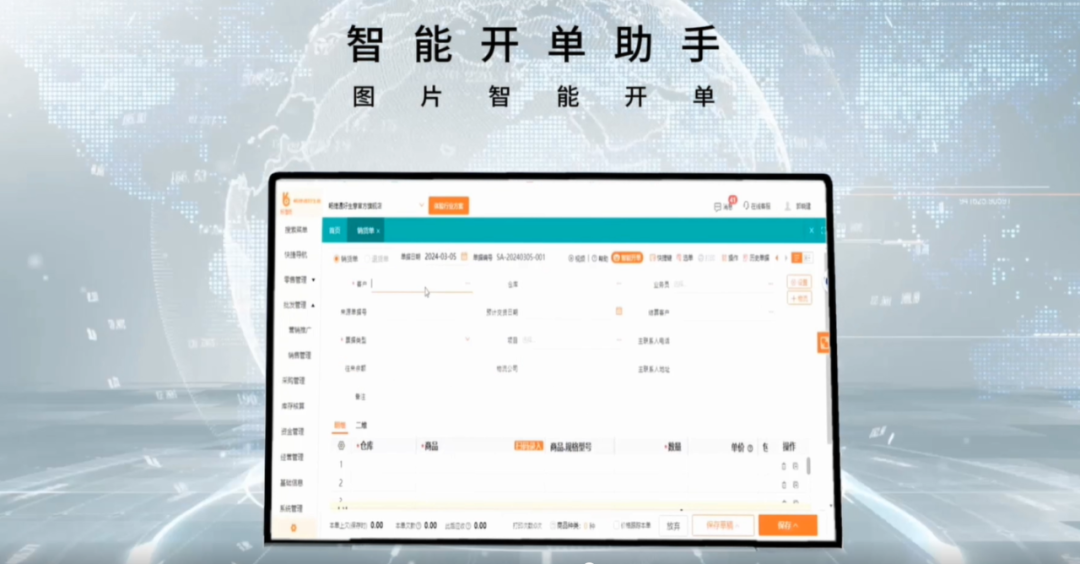This screenshot has width=1080, height=564.
Task: Open the 结算客户 field lookup ellipsis
Action: click(770, 312)
